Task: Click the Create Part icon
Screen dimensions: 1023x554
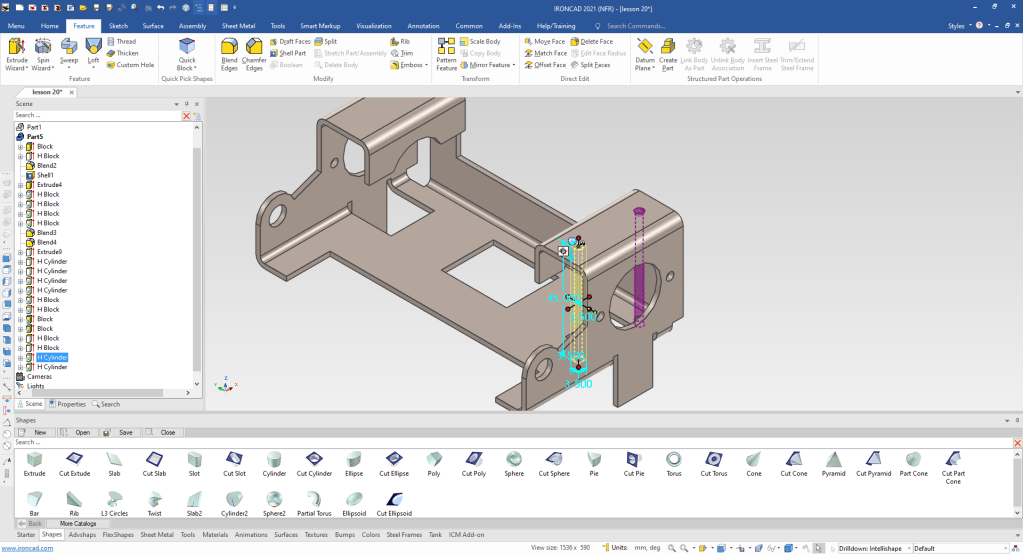Action: click(x=668, y=52)
